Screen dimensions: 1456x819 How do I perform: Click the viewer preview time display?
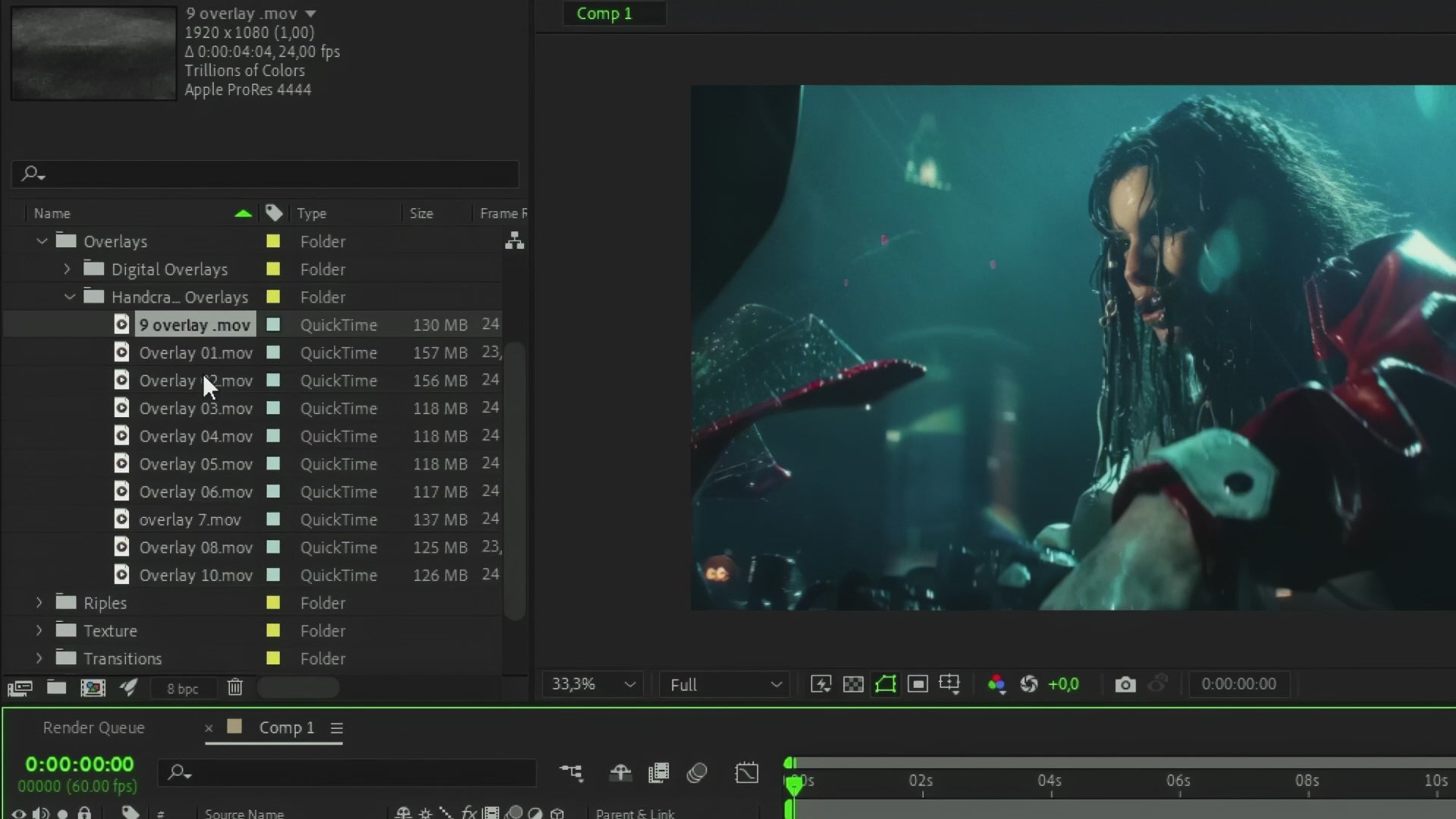(1239, 684)
